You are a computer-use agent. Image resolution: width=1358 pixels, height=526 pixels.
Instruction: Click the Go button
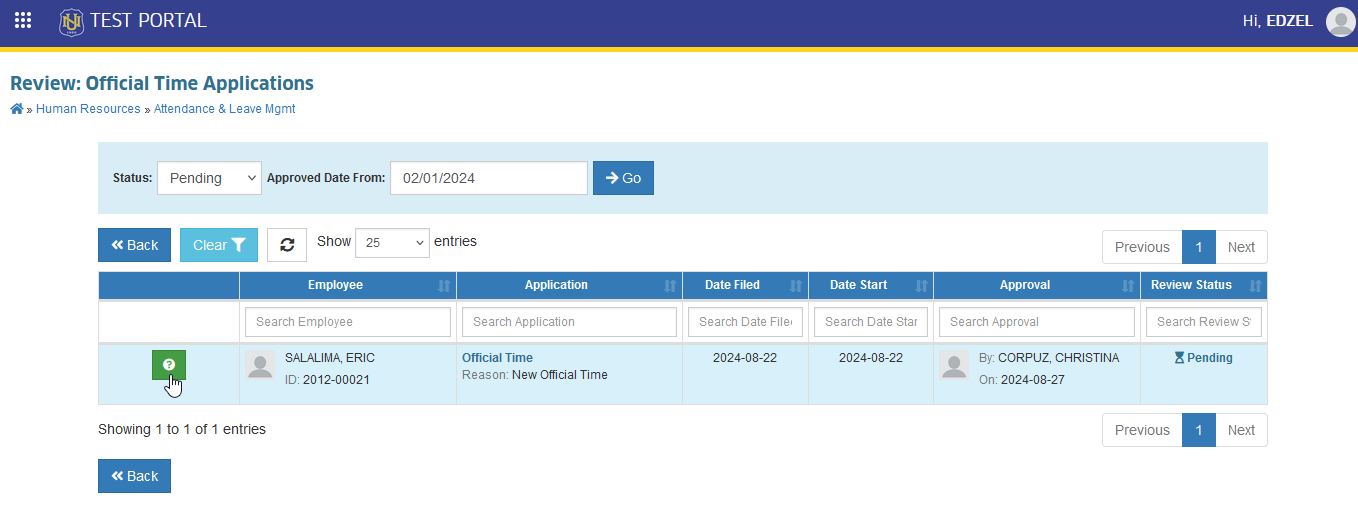point(623,178)
